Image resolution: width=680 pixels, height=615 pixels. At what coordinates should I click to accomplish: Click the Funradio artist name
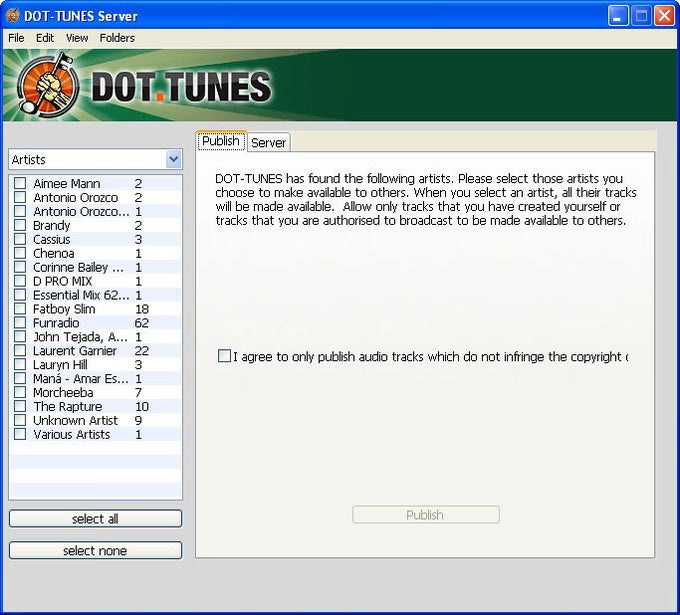56,323
